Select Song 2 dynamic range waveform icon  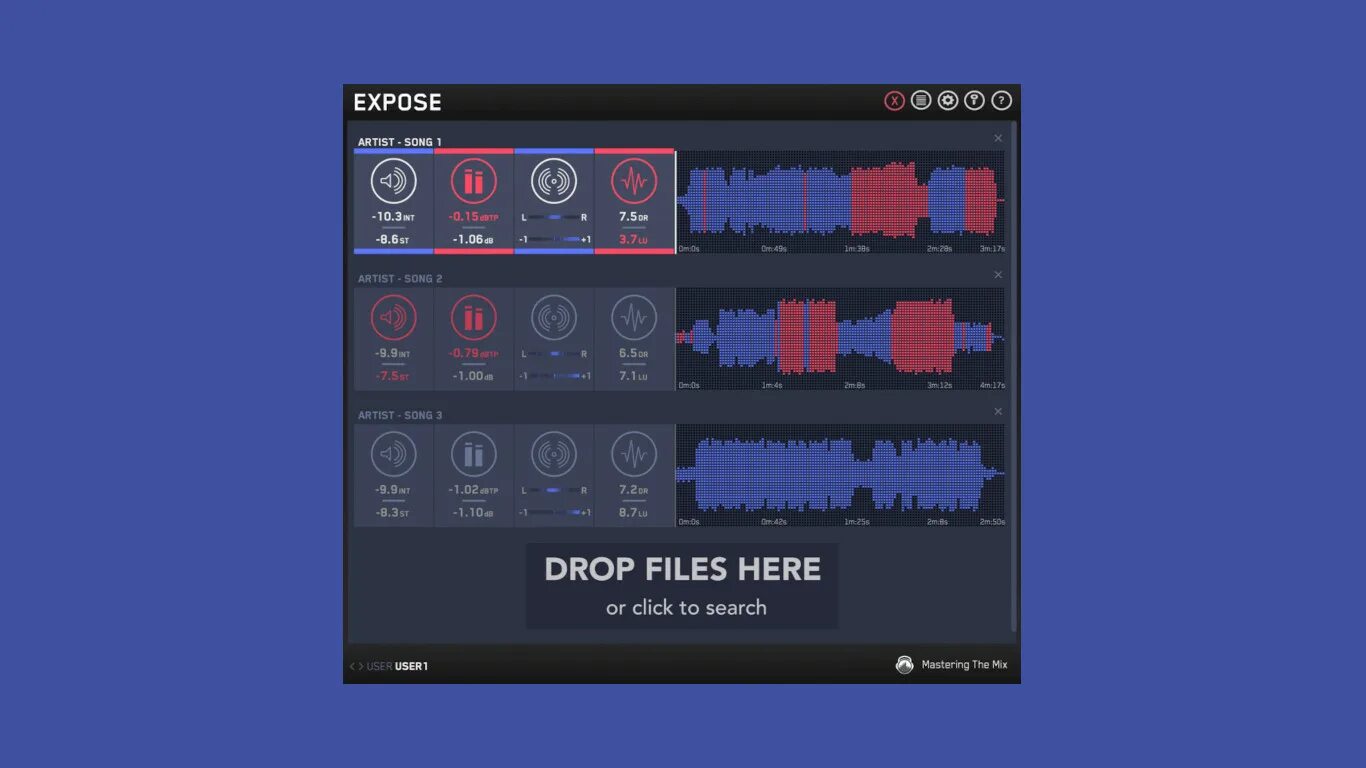click(x=634, y=318)
